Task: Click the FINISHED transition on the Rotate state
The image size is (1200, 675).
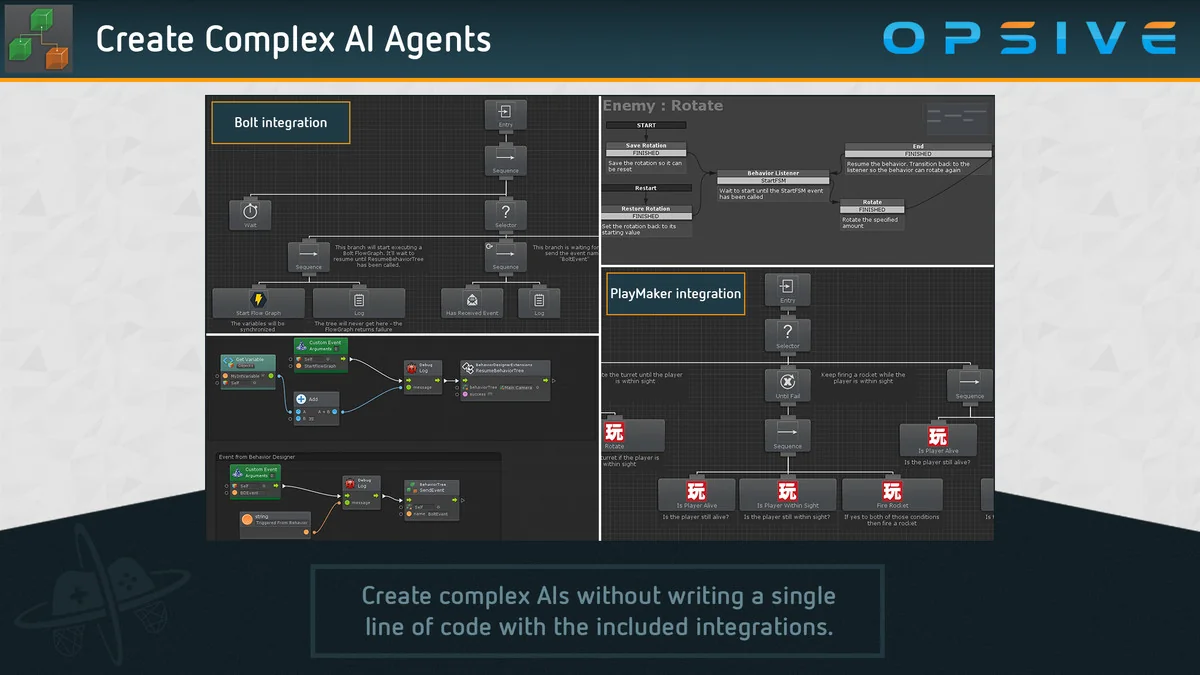Action: [x=872, y=208]
